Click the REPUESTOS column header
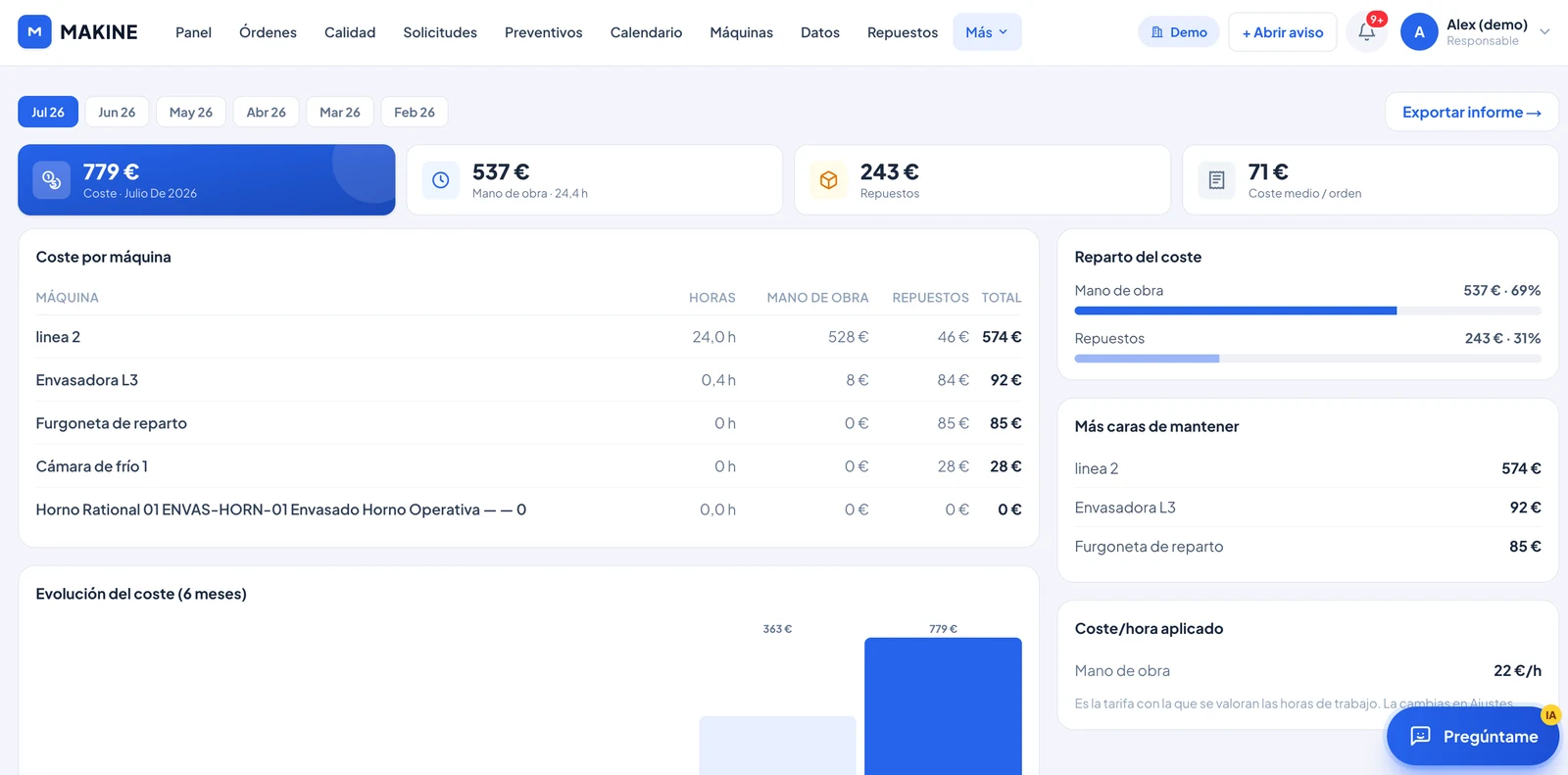 (930, 298)
